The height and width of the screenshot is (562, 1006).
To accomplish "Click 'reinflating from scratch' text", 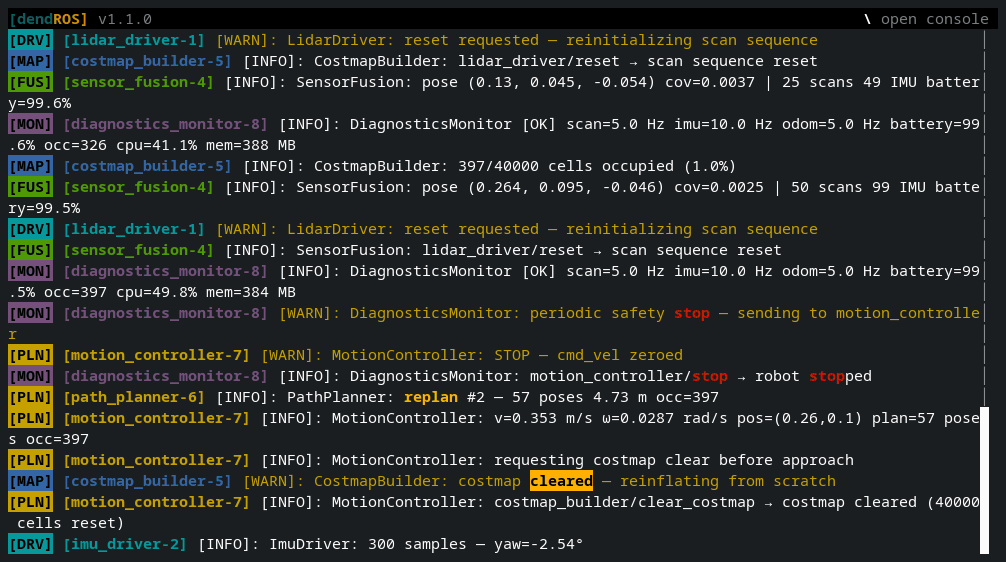I will click(x=728, y=481).
